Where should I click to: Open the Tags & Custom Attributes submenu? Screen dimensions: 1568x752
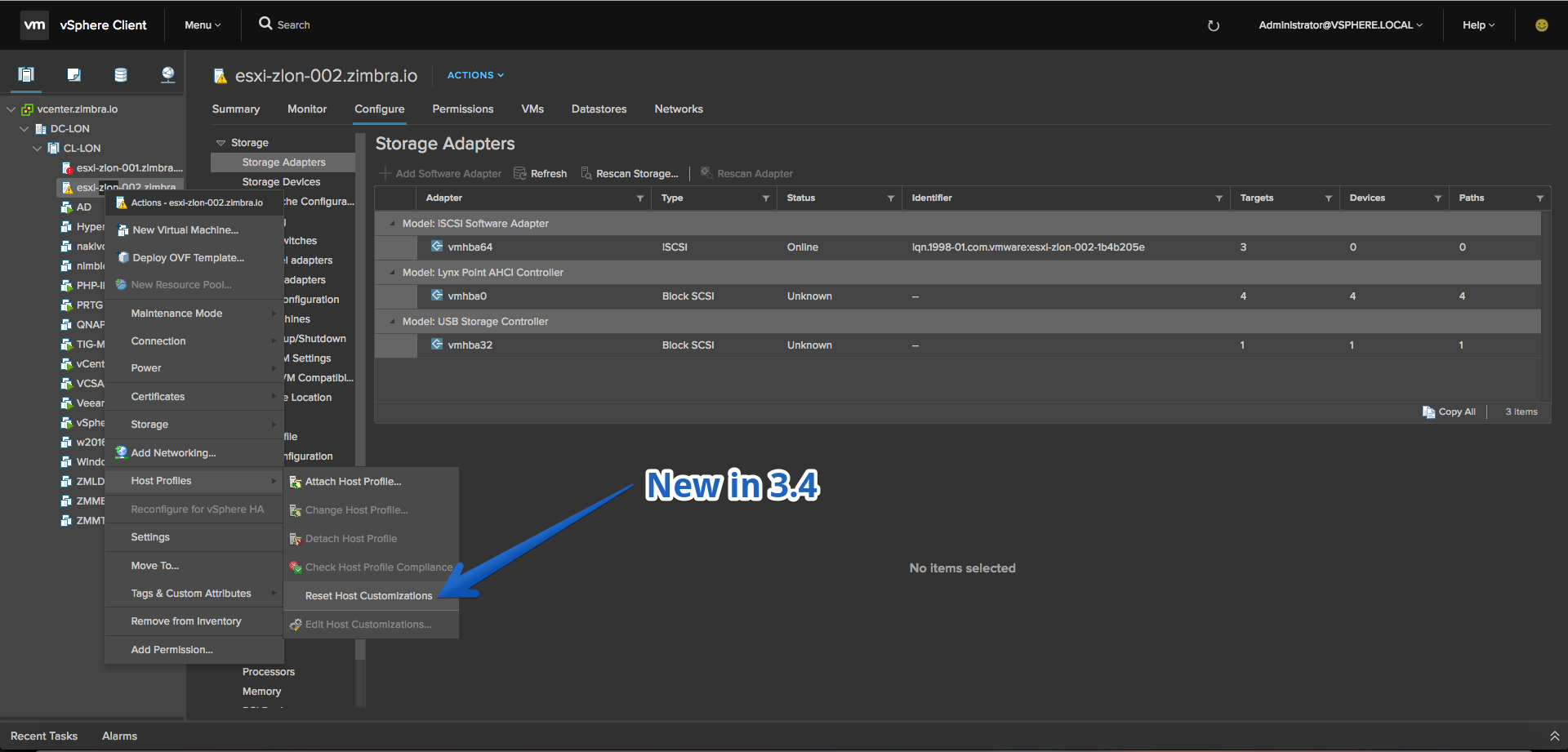[194, 594]
